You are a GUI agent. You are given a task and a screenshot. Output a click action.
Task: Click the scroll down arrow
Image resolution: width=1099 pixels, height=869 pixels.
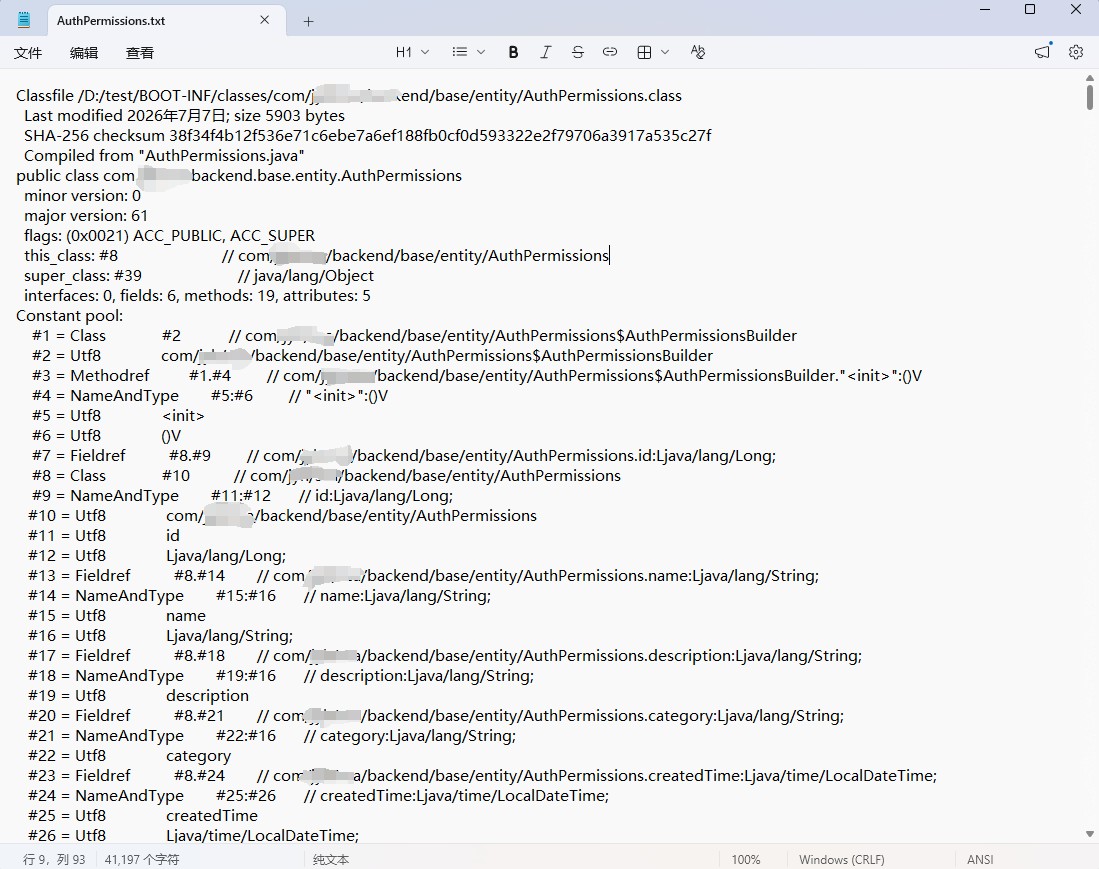(x=1089, y=834)
